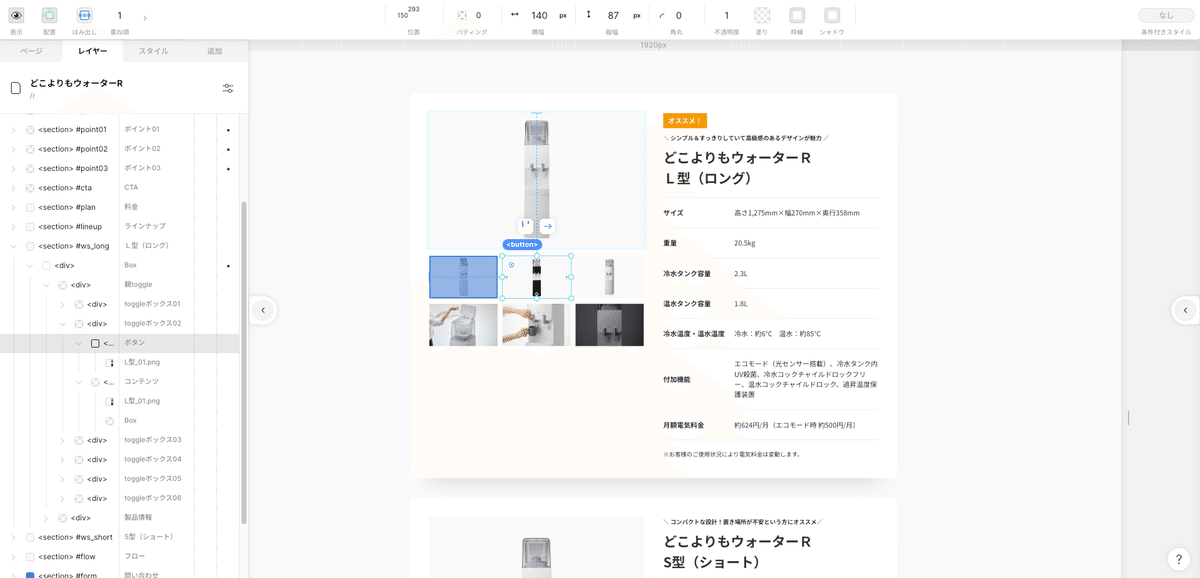Expand the section #point01 layer
Screen dimensions: 1200x578
[x=13, y=130]
